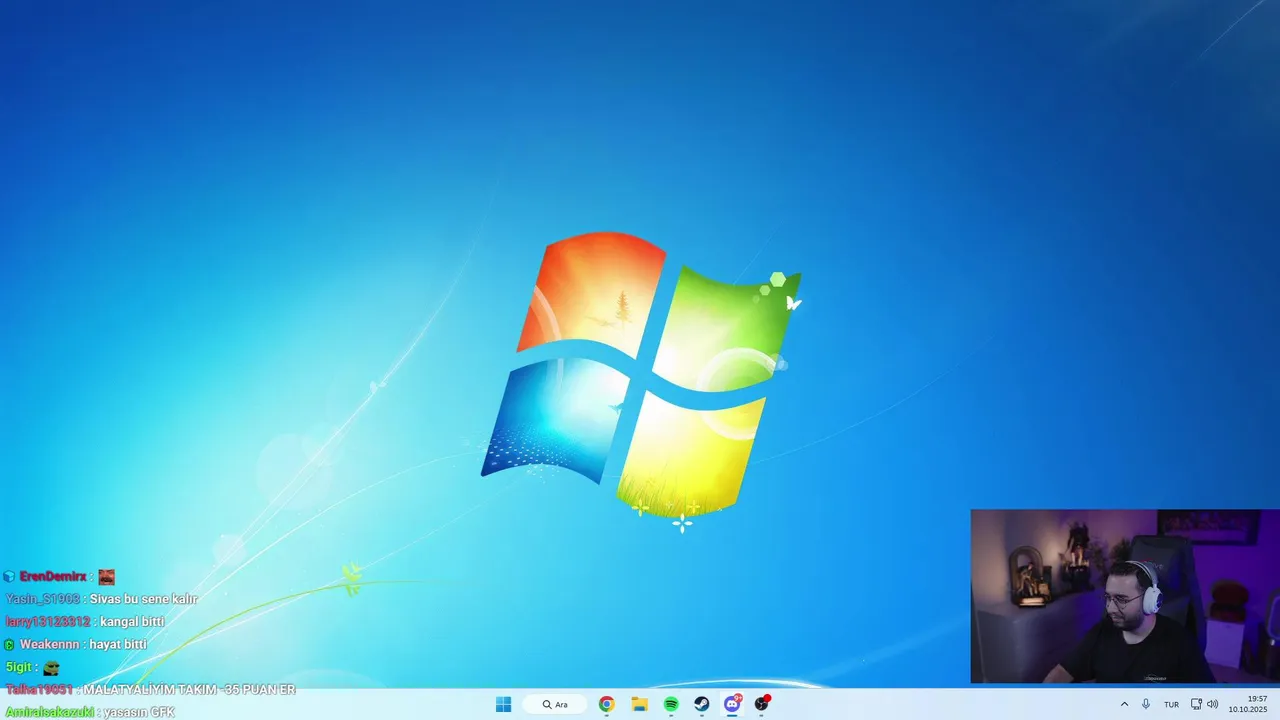Viewport: 1280px width, 720px height.
Task: Open network settings tray icon
Action: (x=1196, y=704)
